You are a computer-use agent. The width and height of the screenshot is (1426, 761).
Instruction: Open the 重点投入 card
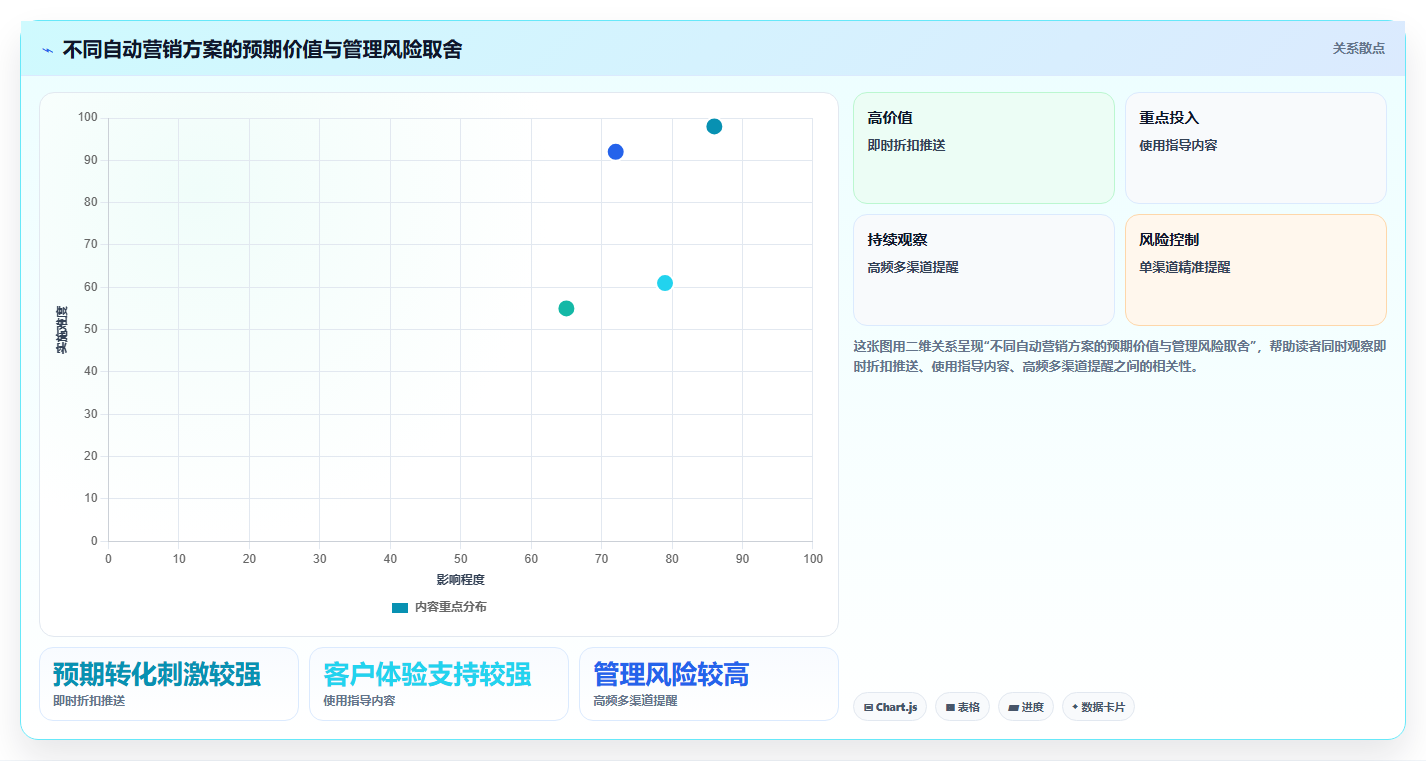[x=1255, y=148]
